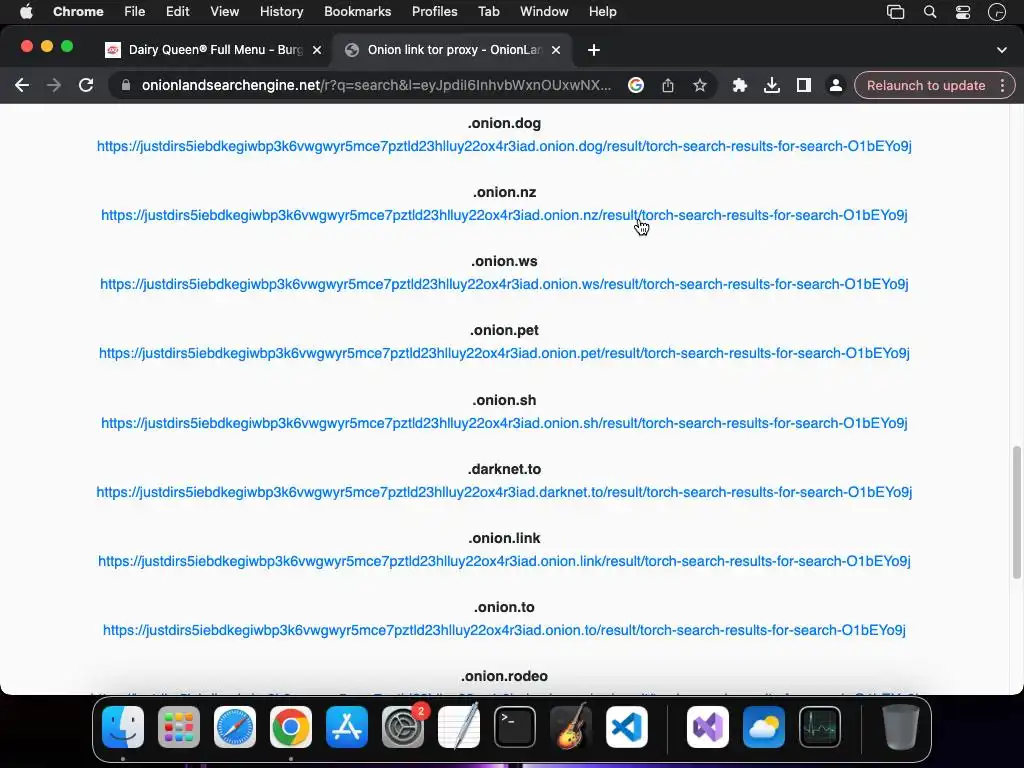Click the clock icon in menu bar
1024x768 pixels.
[997, 12]
